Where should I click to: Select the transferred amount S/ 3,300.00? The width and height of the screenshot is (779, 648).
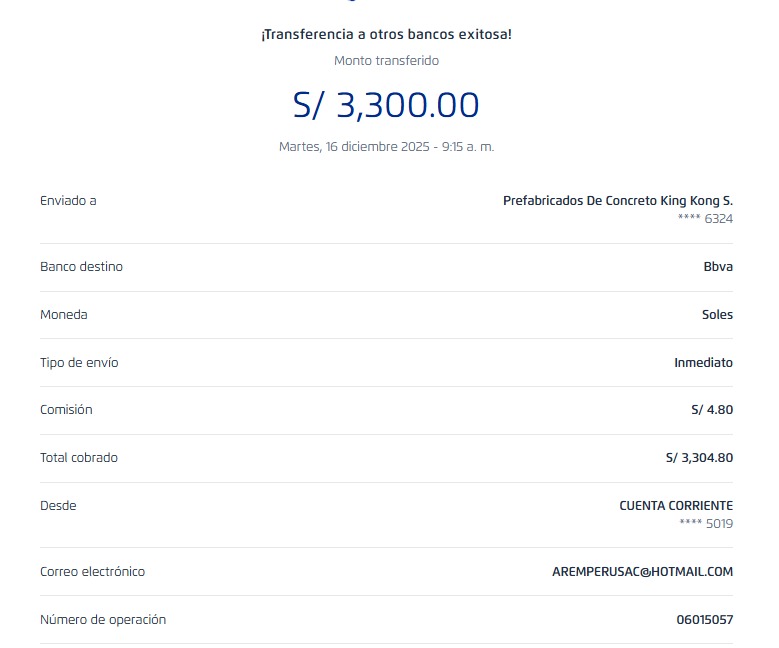tap(386, 105)
